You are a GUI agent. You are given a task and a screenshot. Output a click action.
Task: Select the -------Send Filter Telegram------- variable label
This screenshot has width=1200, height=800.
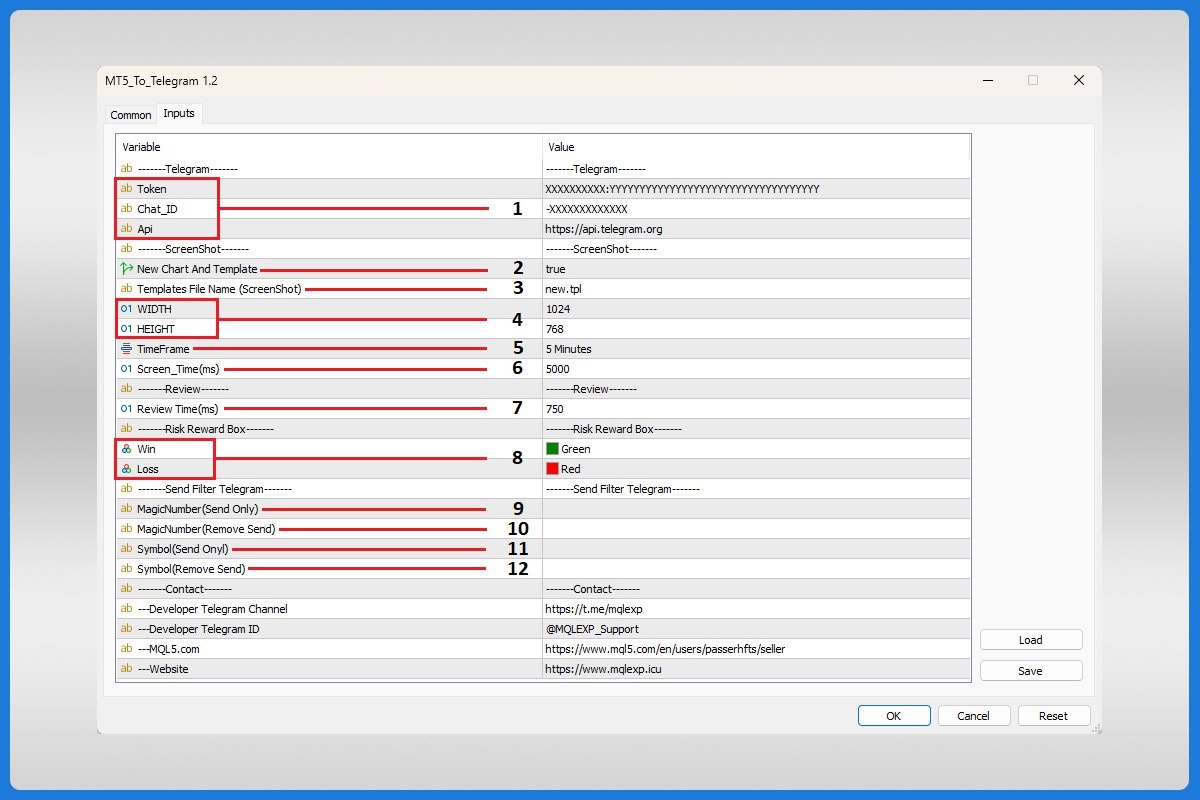214,489
